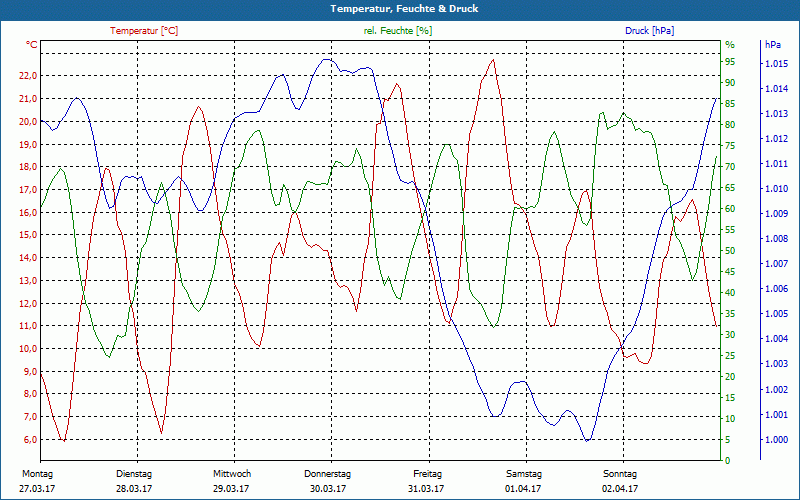Click the chart title 'Temperatur, Feuchte & Druck'
Screen dimensions: 800x500
[404, 9]
